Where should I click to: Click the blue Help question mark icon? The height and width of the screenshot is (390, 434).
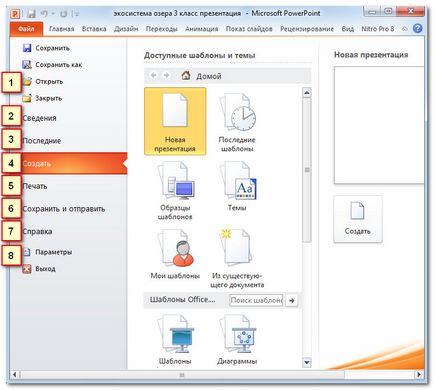417,29
